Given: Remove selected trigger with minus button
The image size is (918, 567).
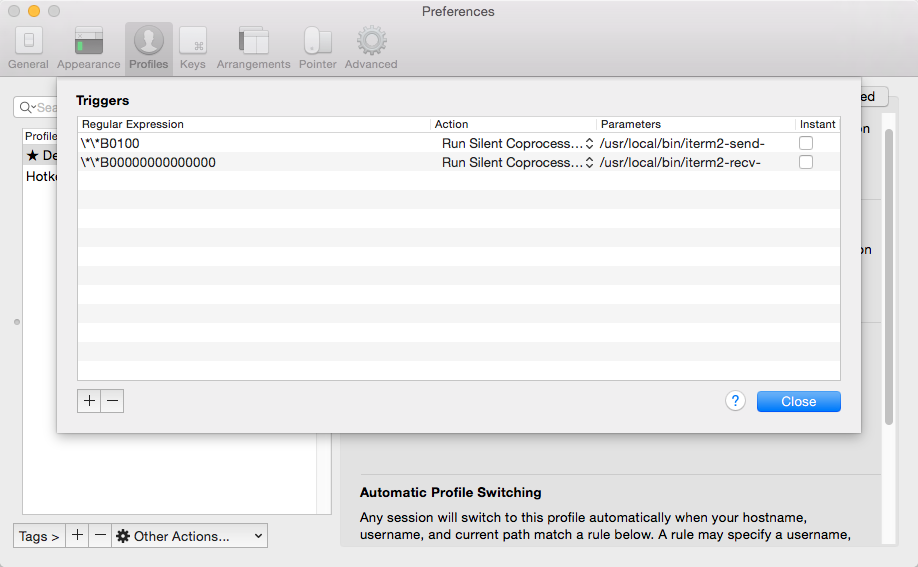Looking at the screenshot, I should point(112,401).
